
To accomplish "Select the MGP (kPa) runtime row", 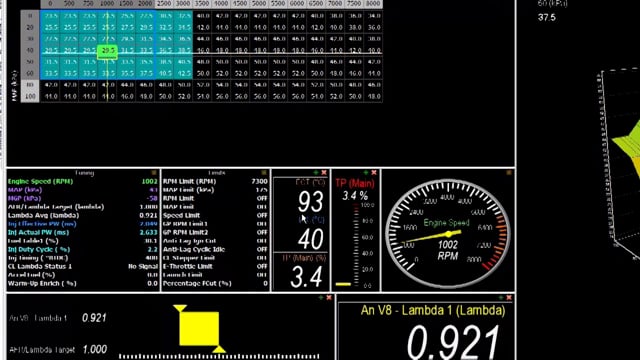I will (x=82, y=198).
